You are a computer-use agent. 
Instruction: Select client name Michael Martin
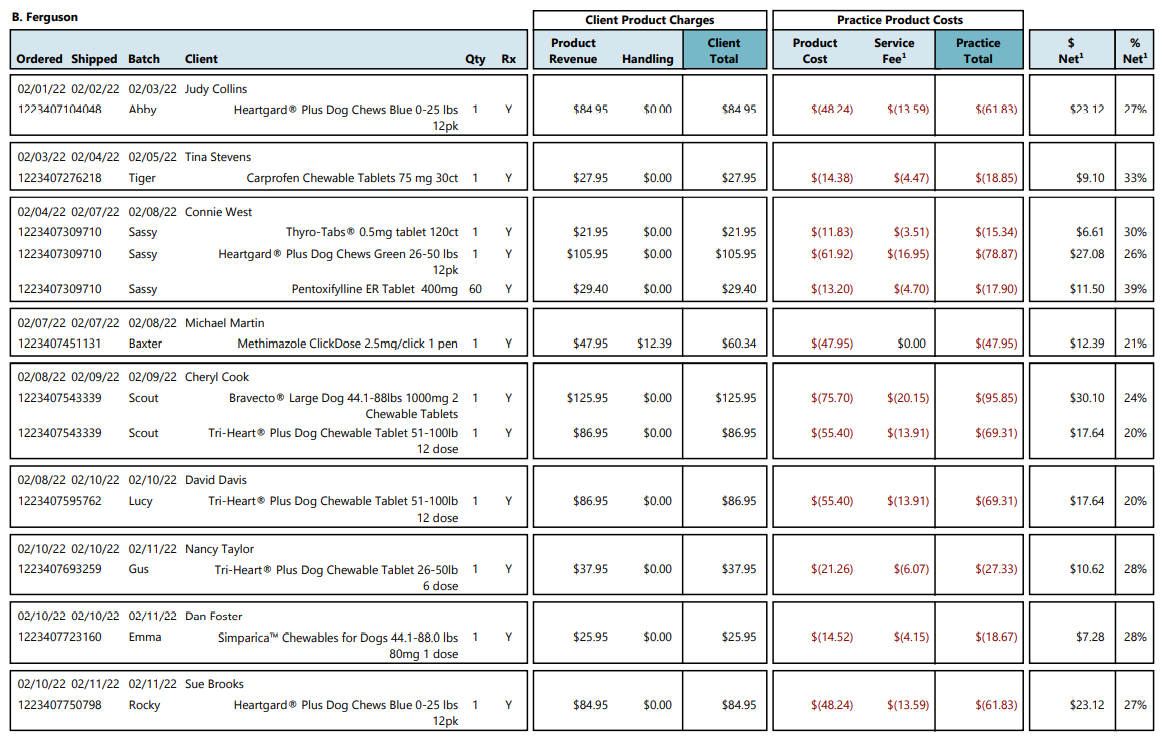click(225, 323)
